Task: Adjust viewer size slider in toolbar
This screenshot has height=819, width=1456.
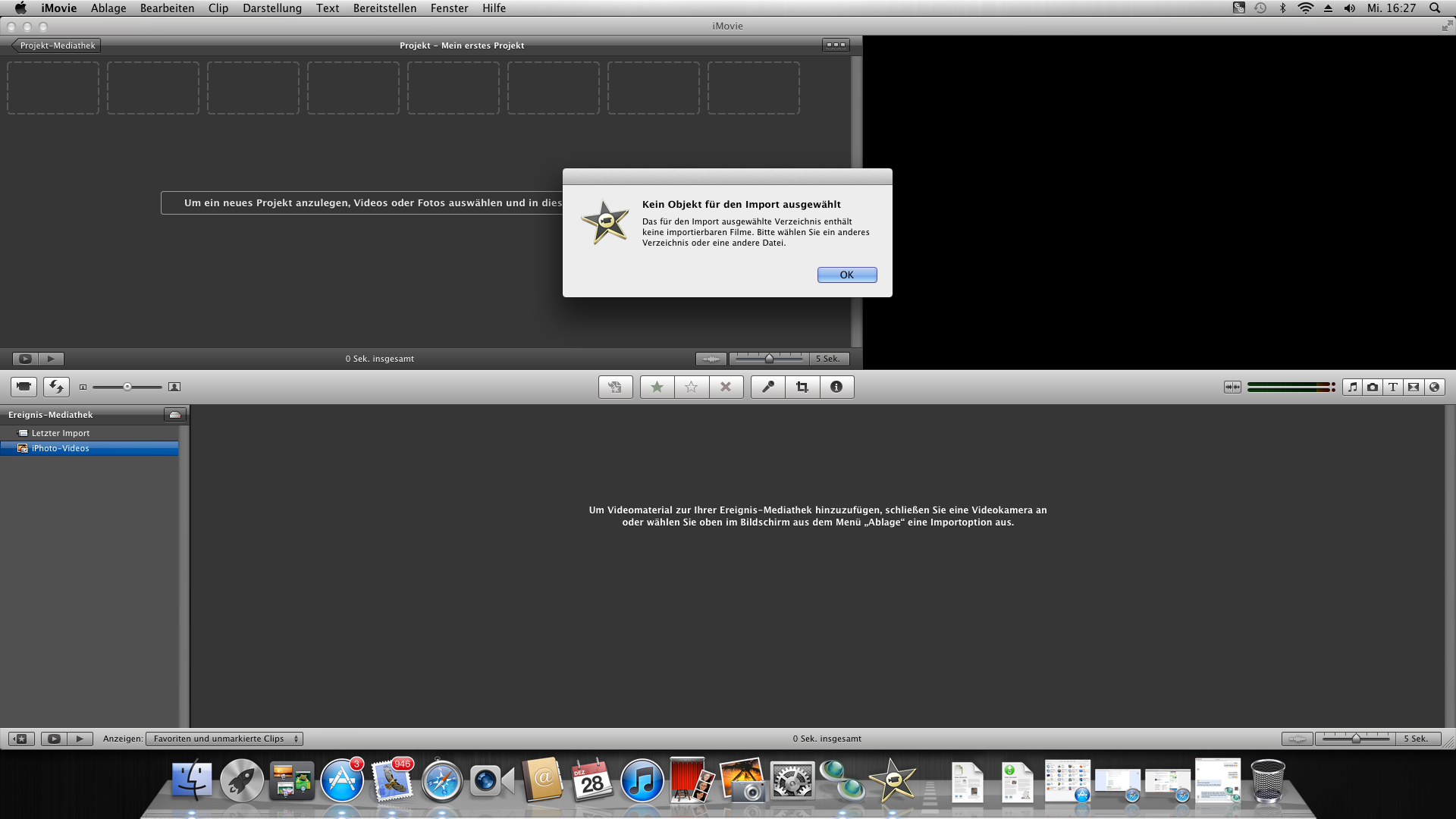Action: pyautogui.click(x=127, y=387)
